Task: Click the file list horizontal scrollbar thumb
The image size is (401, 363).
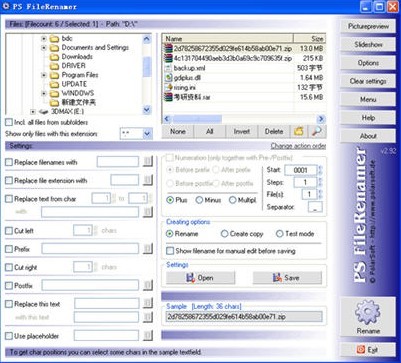Action: coord(197,119)
